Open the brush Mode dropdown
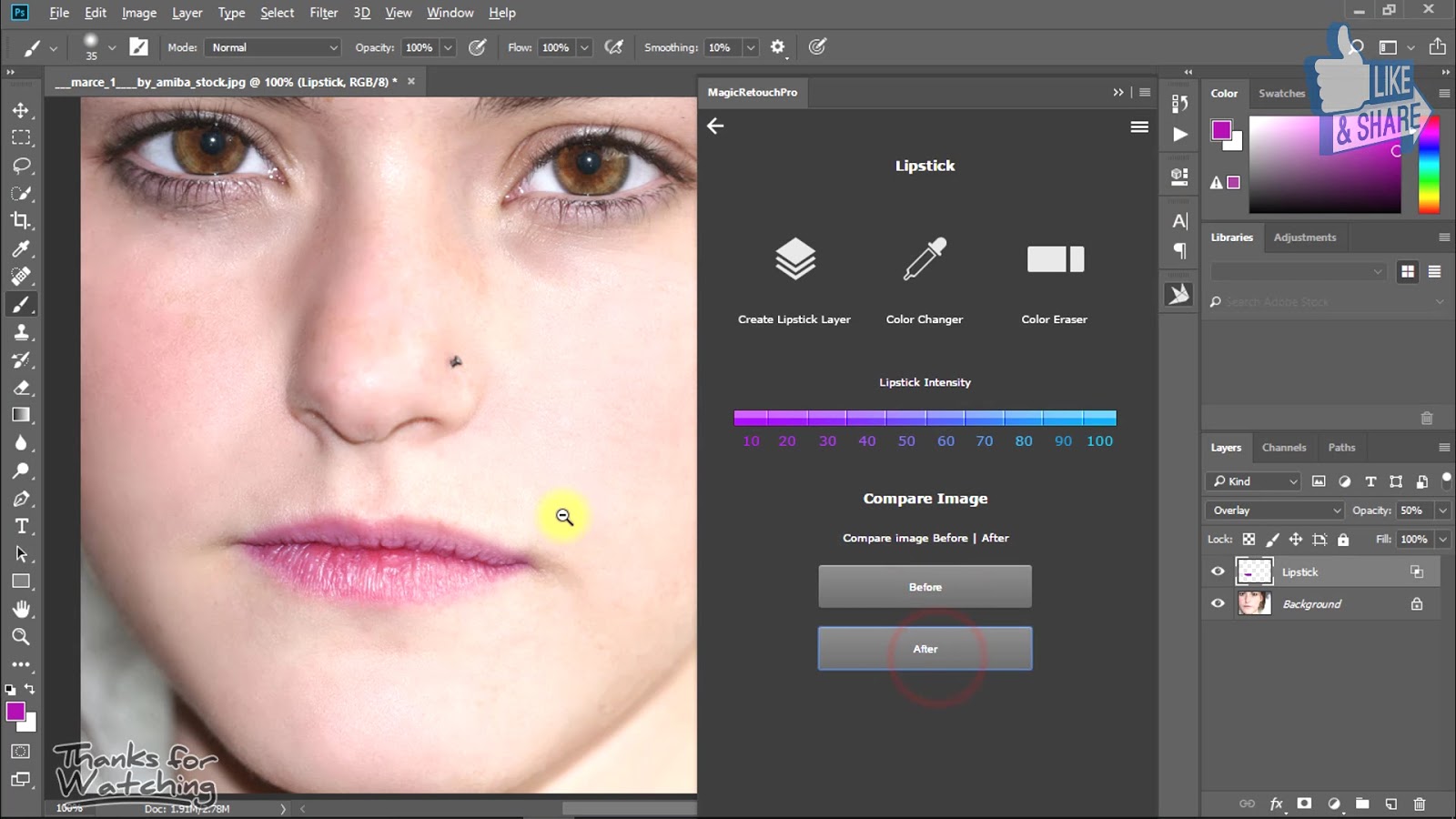The width and height of the screenshot is (1456, 819). [x=273, y=47]
